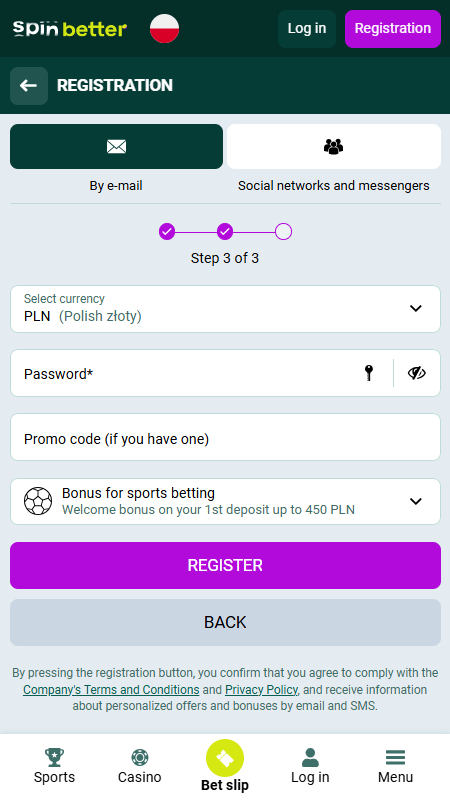Expand the Bonus for sports betting dropdown

click(225, 501)
